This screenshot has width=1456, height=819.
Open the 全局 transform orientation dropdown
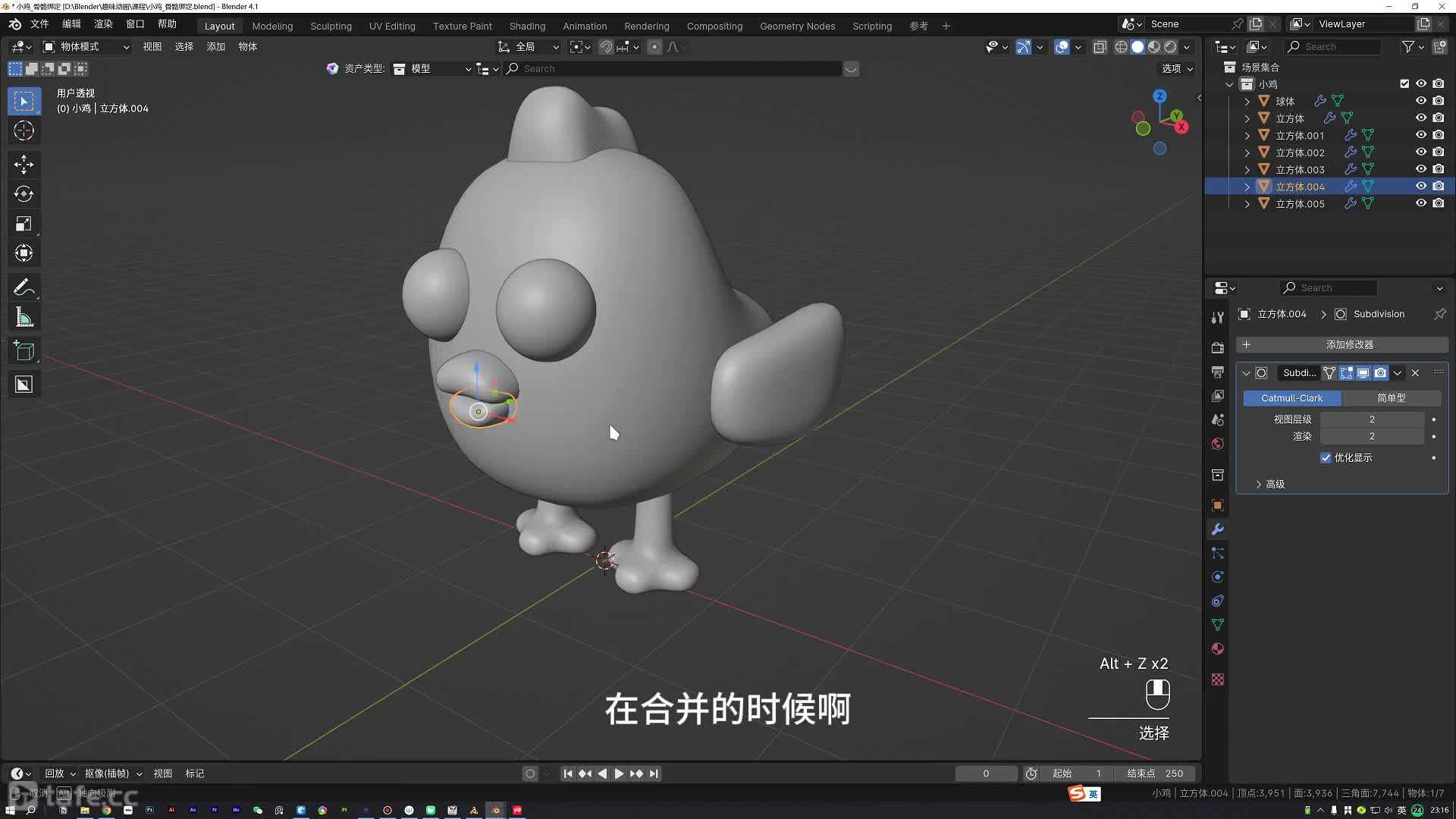[528, 47]
